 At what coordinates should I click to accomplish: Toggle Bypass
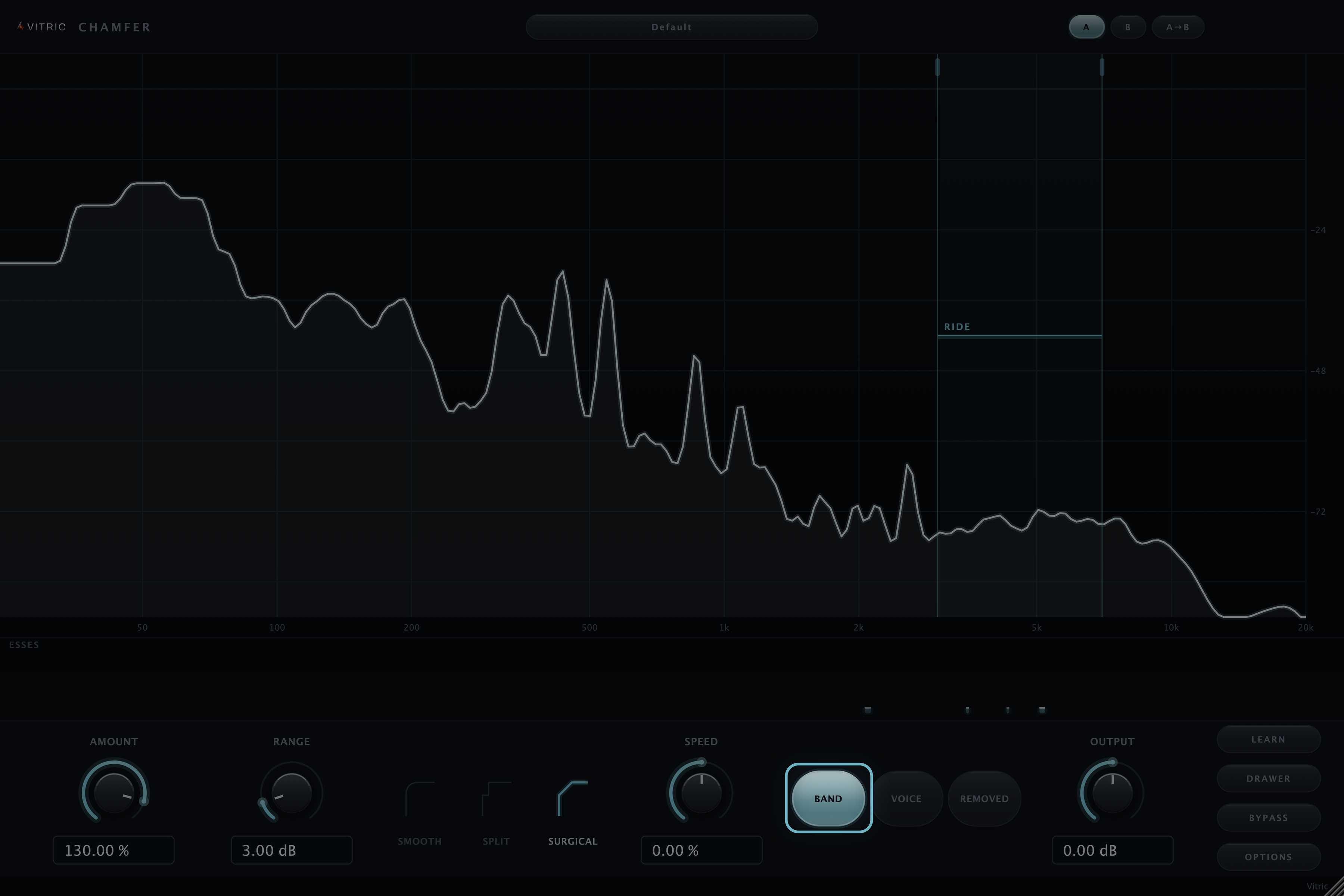click(x=1268, y=818)
